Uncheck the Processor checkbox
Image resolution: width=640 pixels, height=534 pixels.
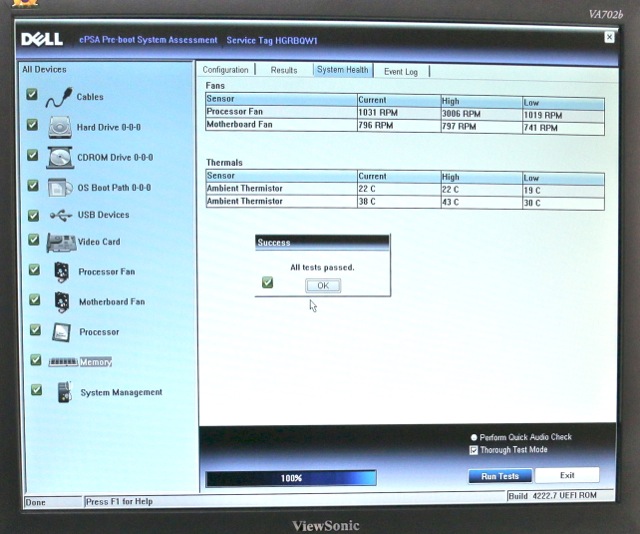[36, 329]
